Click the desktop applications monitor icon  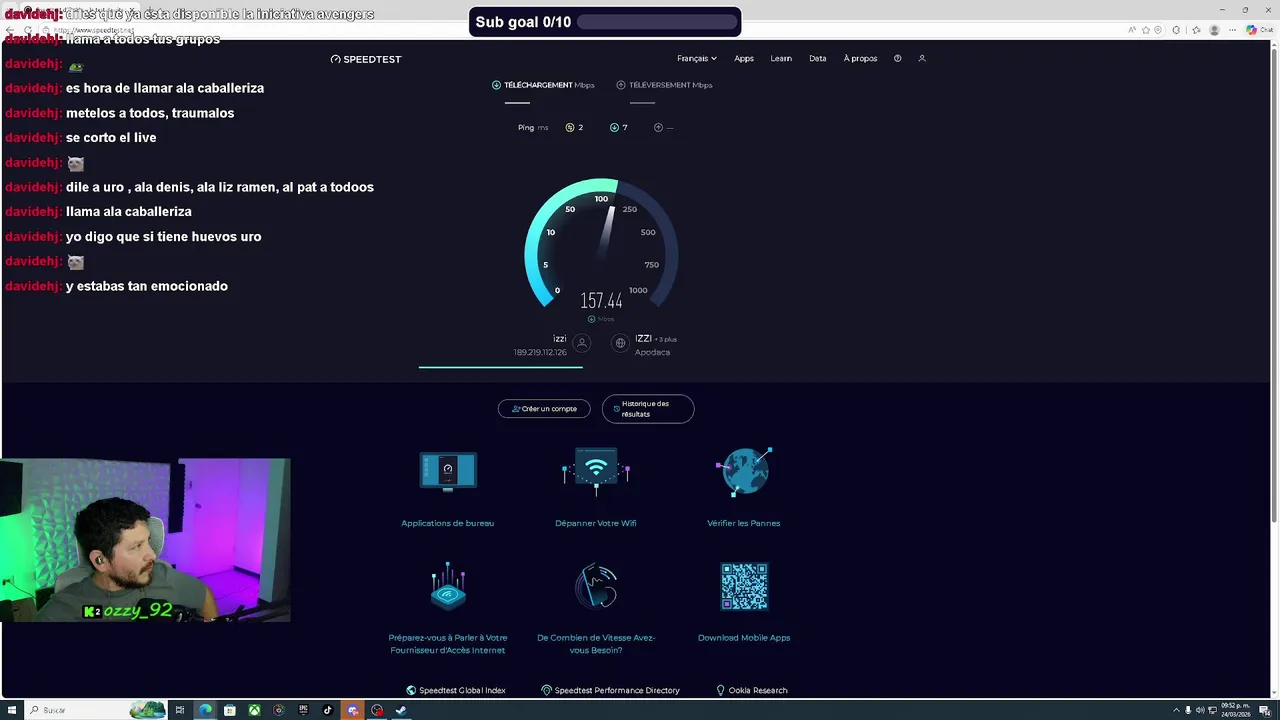pos(448,471)
